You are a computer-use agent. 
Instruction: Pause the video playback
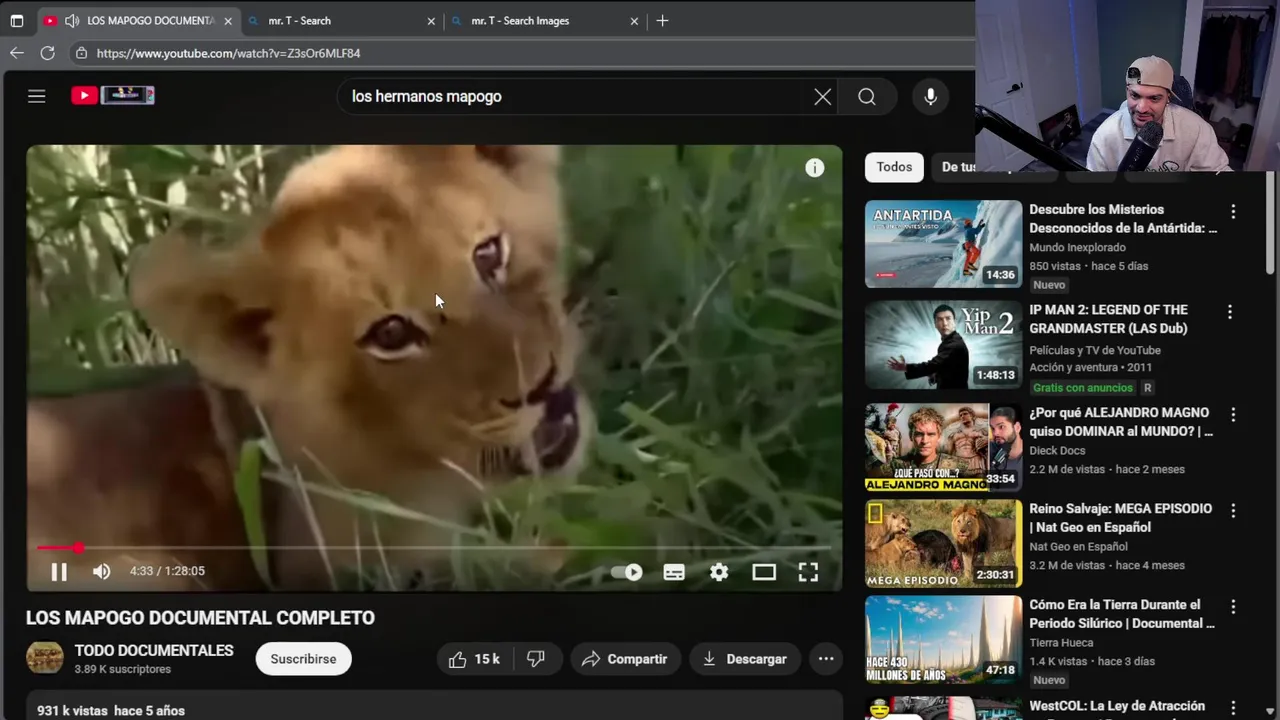[x=59, y=571]
